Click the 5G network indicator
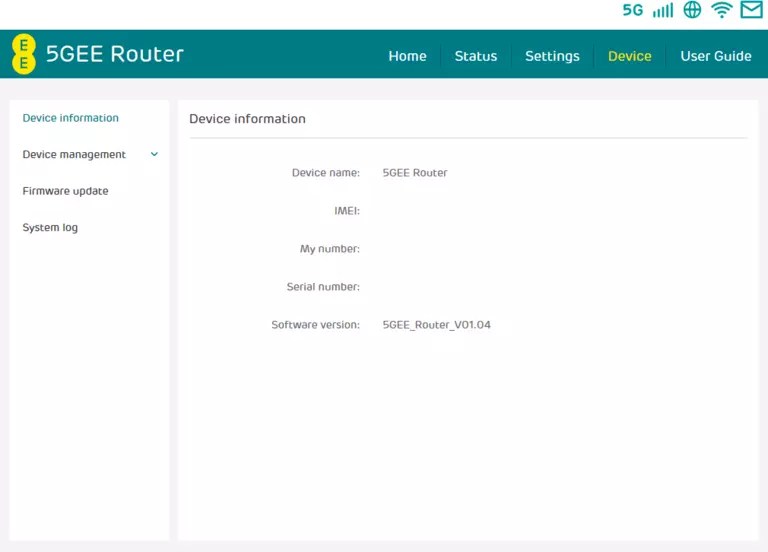This screenshot has width=768, height=552. 632,10
